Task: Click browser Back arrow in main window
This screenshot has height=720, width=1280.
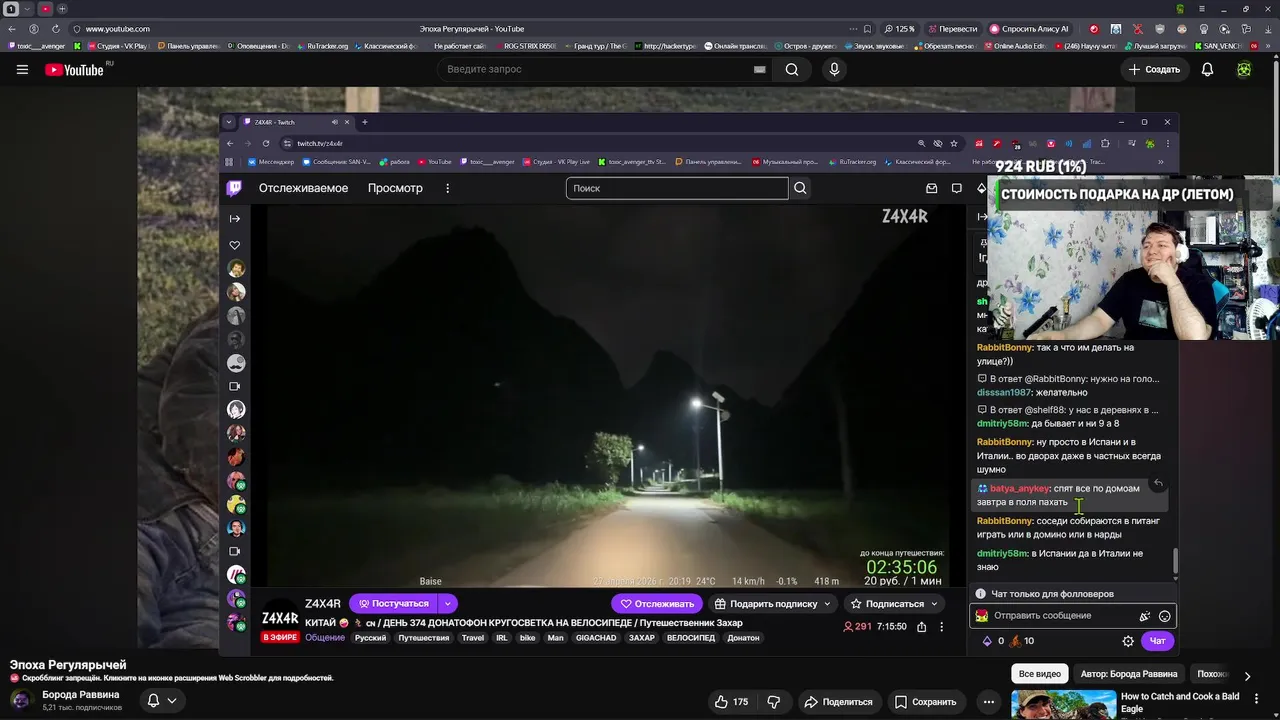Action: (x=12, y=29)
